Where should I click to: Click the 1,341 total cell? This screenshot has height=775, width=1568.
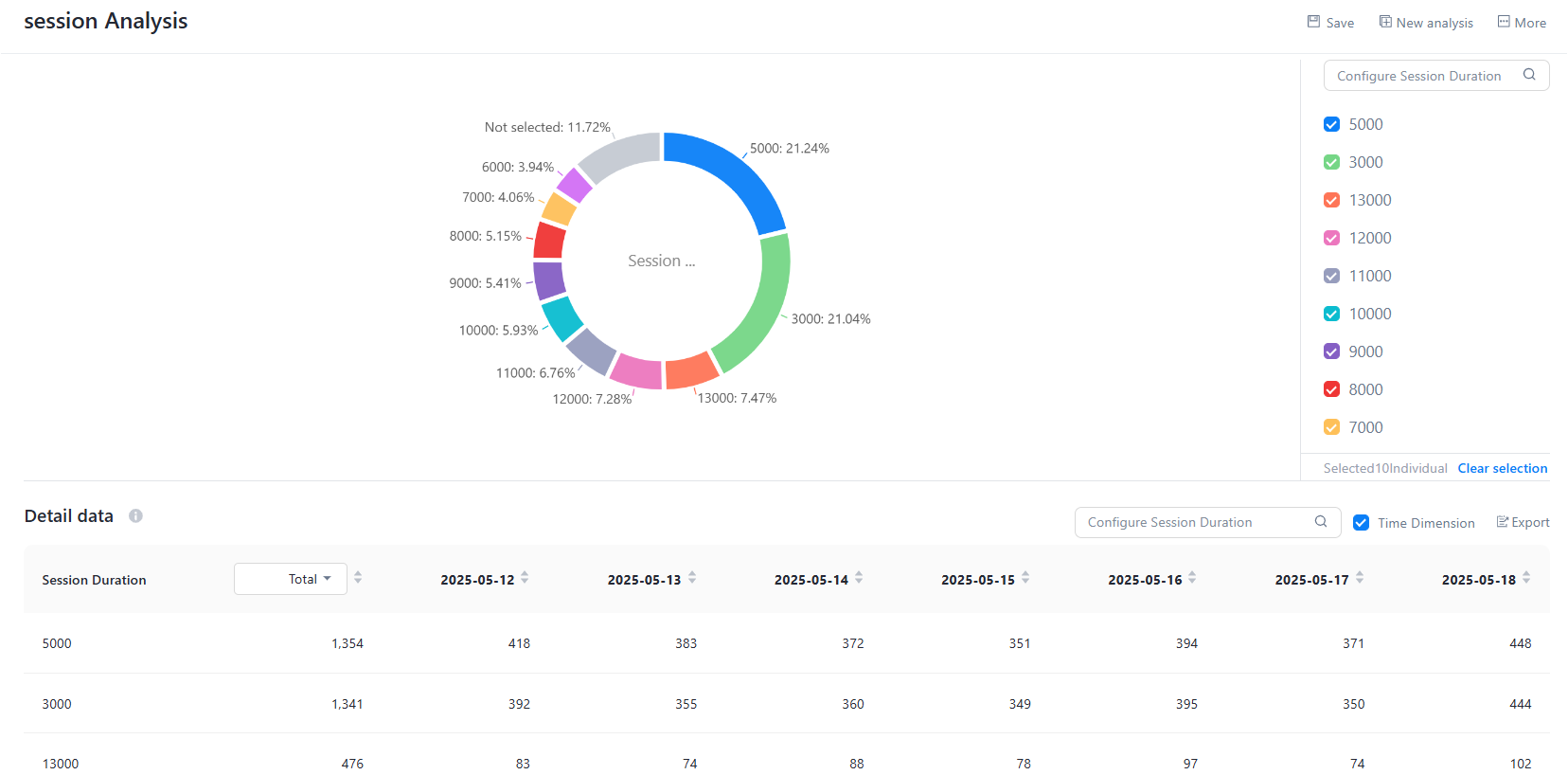click(347, 704)
